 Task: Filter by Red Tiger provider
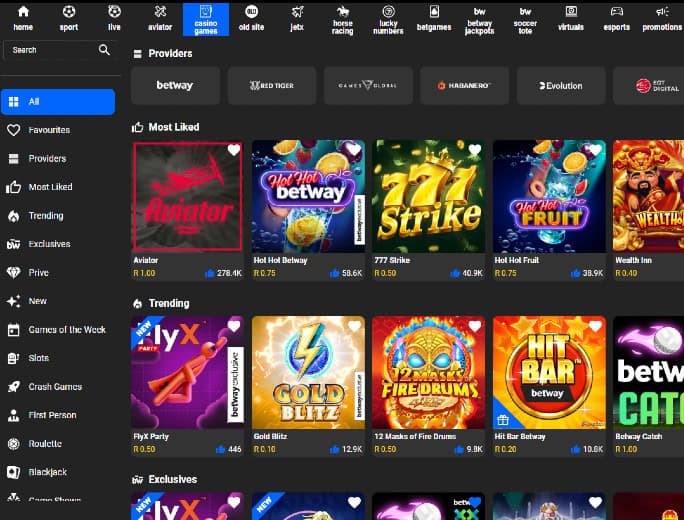pyautogui.click(x=272, y=86)
